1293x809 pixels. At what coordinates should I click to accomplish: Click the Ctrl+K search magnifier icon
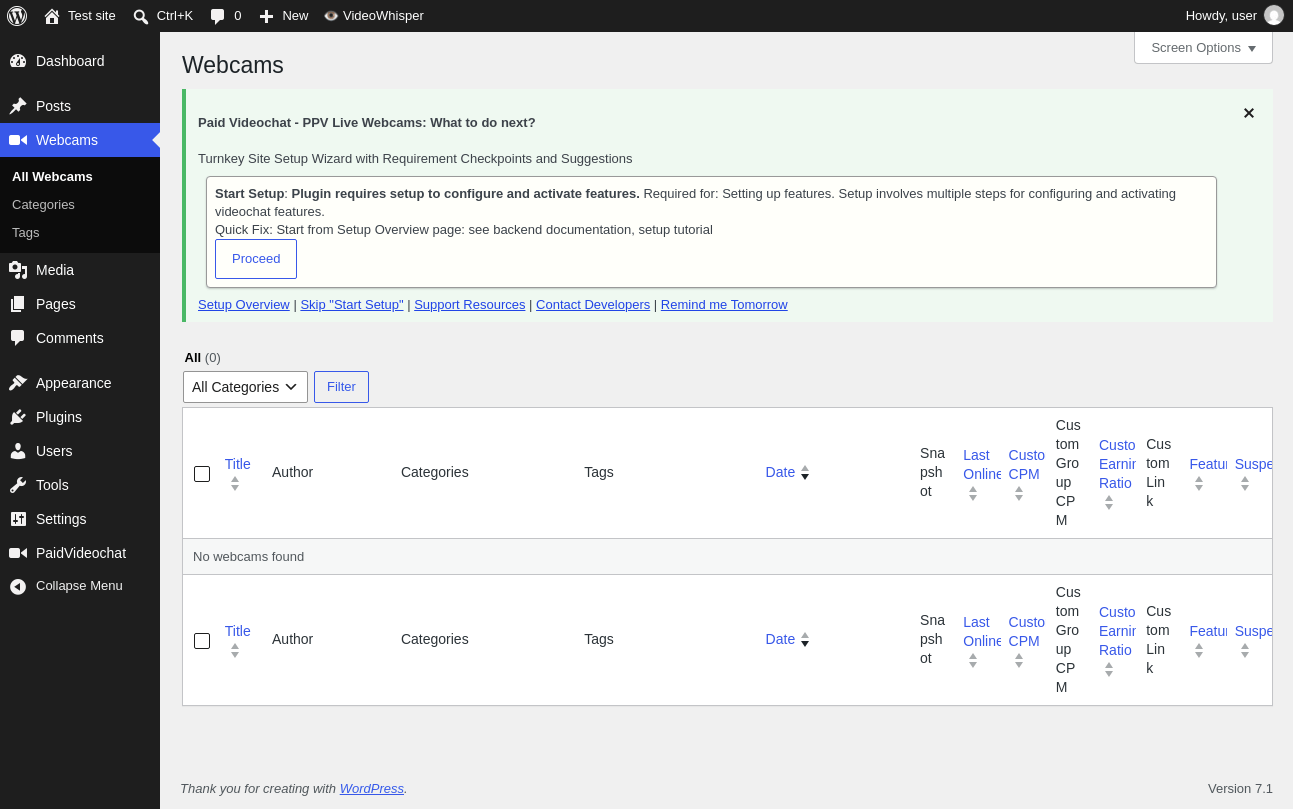click(141, 16)
